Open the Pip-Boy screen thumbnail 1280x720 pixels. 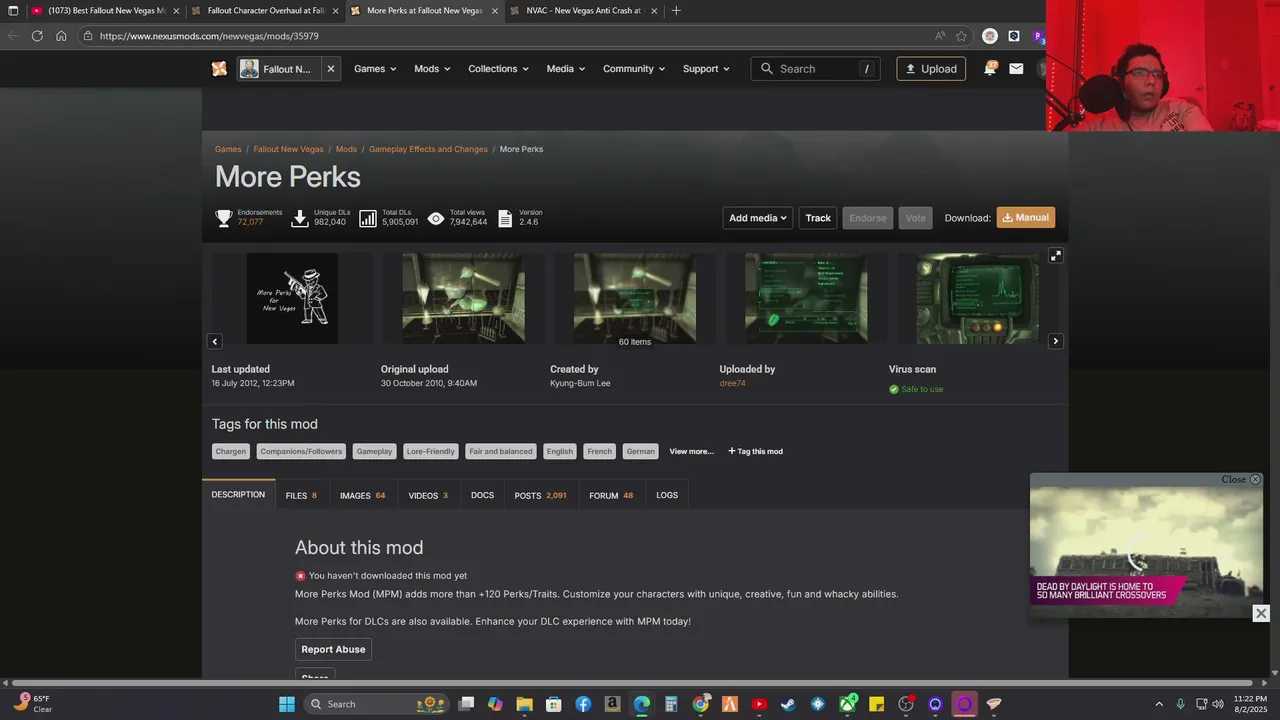click(x=977, y=298)
